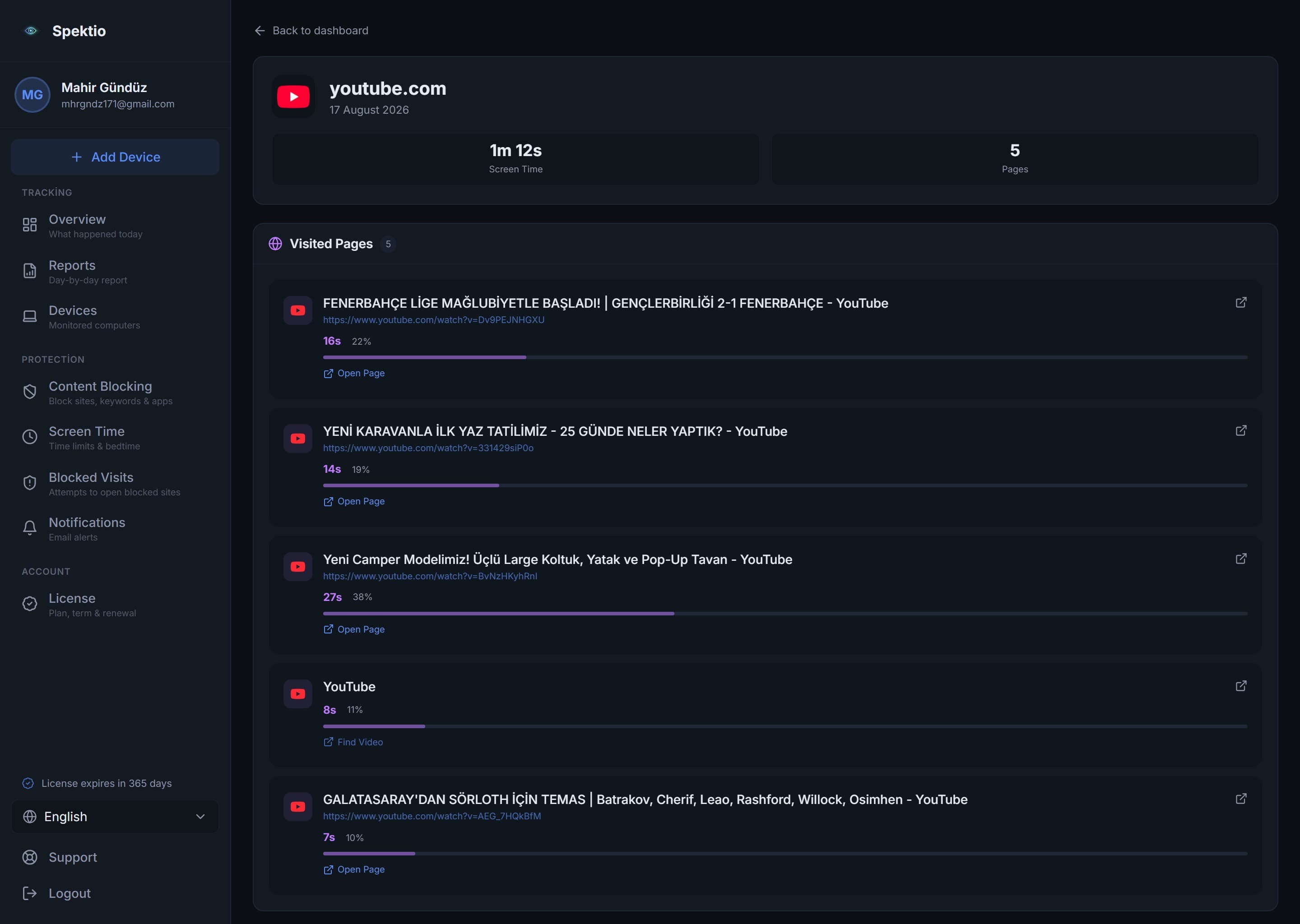Click the back arrow icon beside Back to dashboard
1300x924 pixels.
260,31
